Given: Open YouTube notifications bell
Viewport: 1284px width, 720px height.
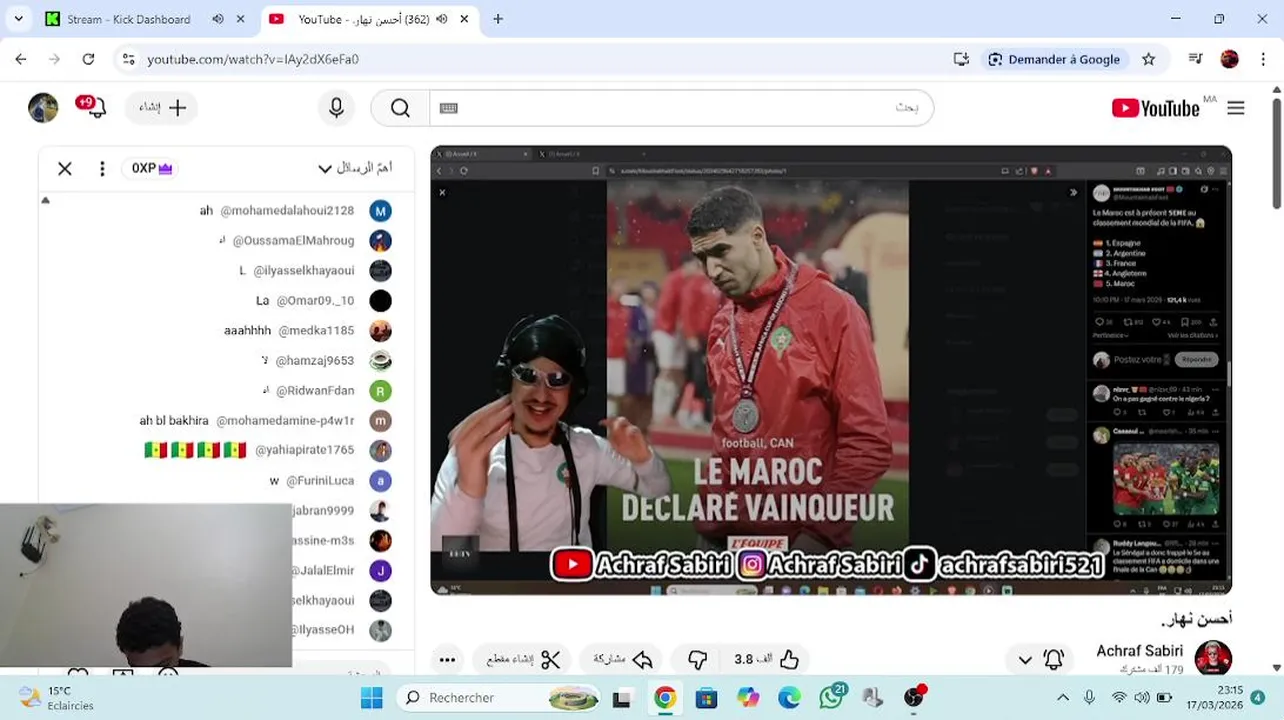Looking at the screenshot, I should coord(96,107).
